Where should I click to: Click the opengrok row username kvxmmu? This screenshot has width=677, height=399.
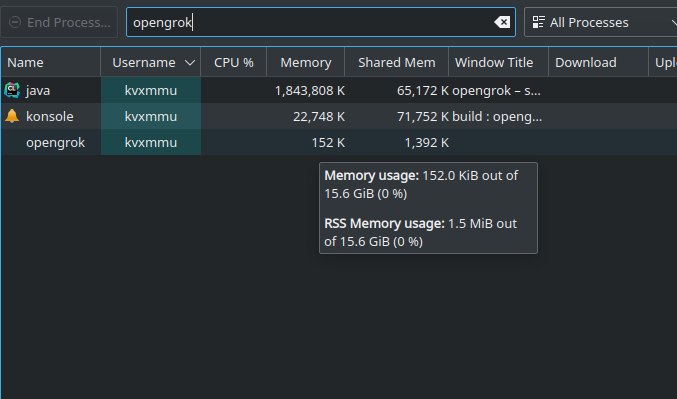(x=151, y=142)
